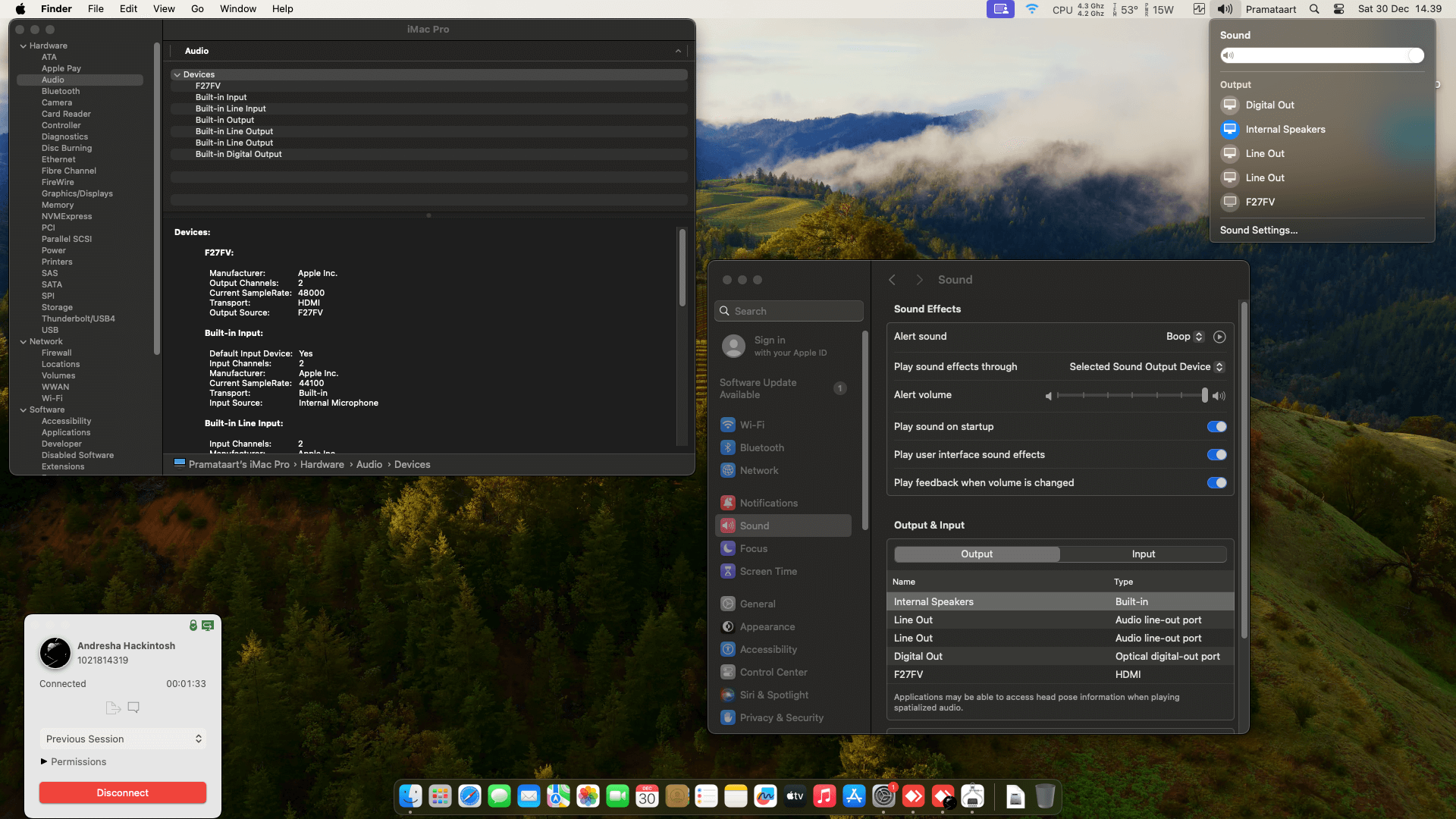This screenshot has width=1456, height=819.
Task: Turn off feedback when volume is changed
Action: click(1216, 483)
